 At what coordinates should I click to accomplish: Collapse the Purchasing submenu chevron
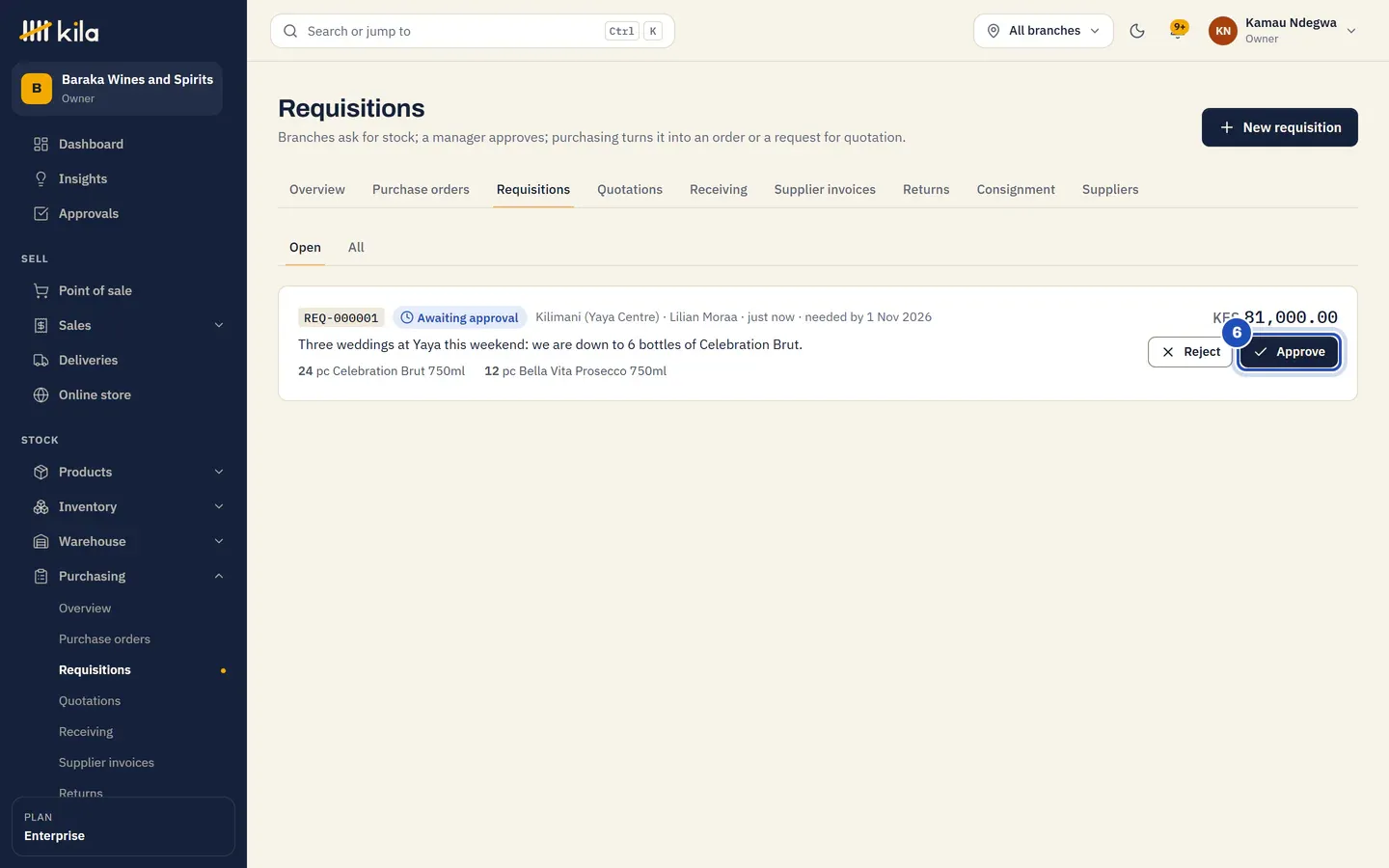pyautogui.click(x=219, y=577)
